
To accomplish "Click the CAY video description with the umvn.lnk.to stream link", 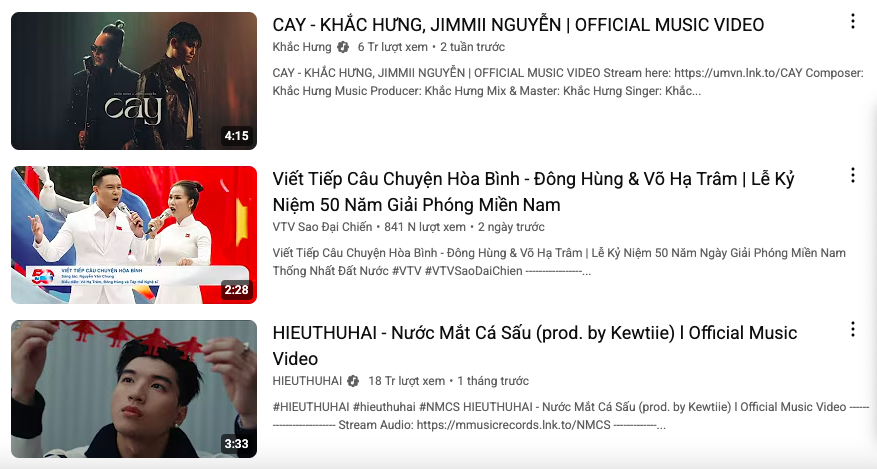I will pyautogui.click(x=568, y=82).
